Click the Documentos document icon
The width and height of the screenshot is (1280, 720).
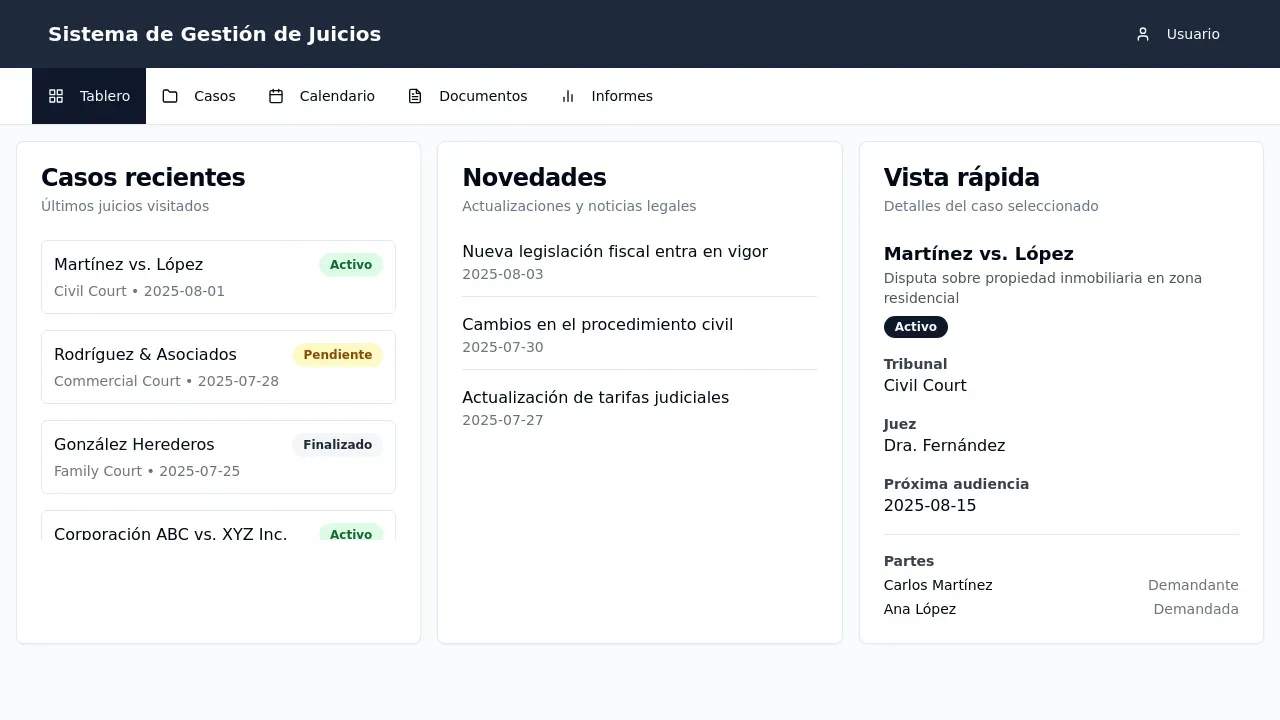(413, 95)
